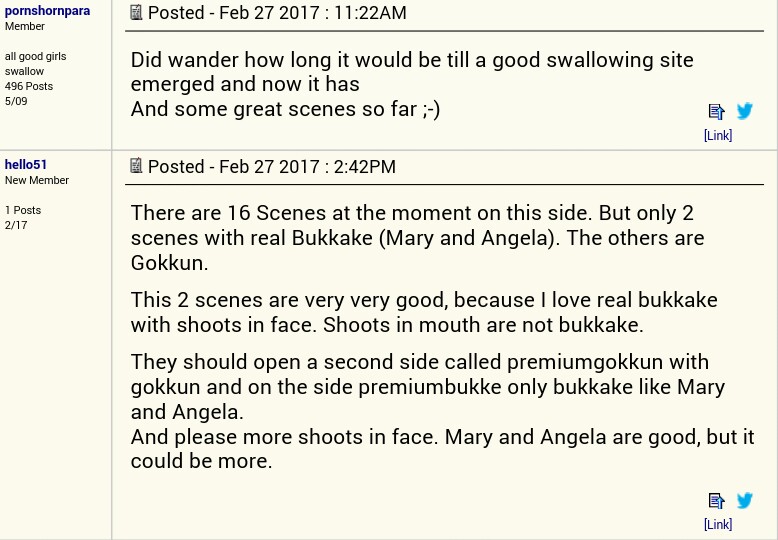Click the 'New Member' rank under hello51
Viewport: 778px width, 540px height.
[37, 180]
